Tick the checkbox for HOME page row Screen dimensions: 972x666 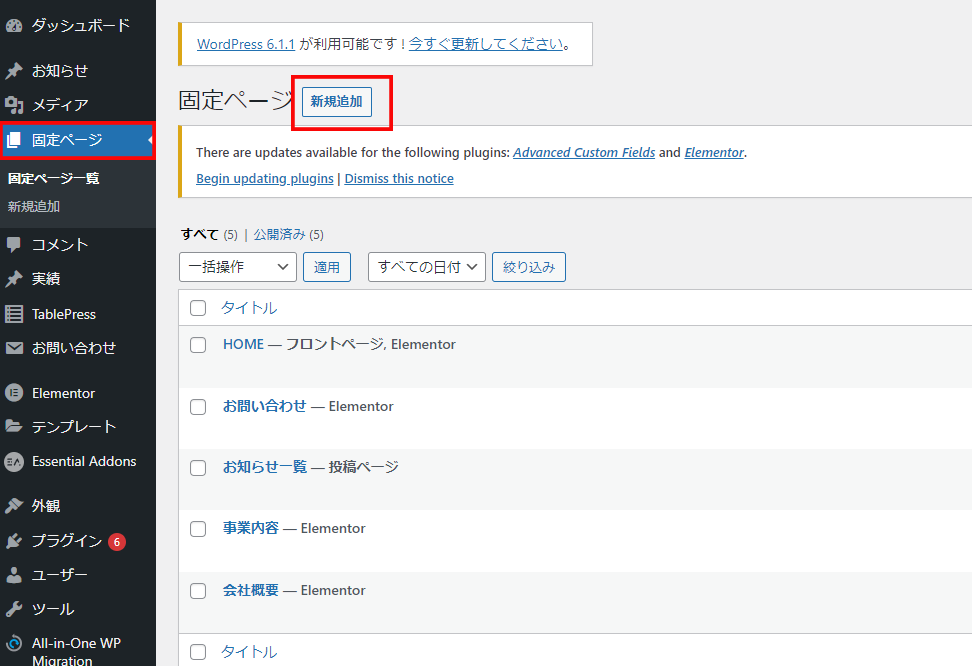tap(198, 345)
